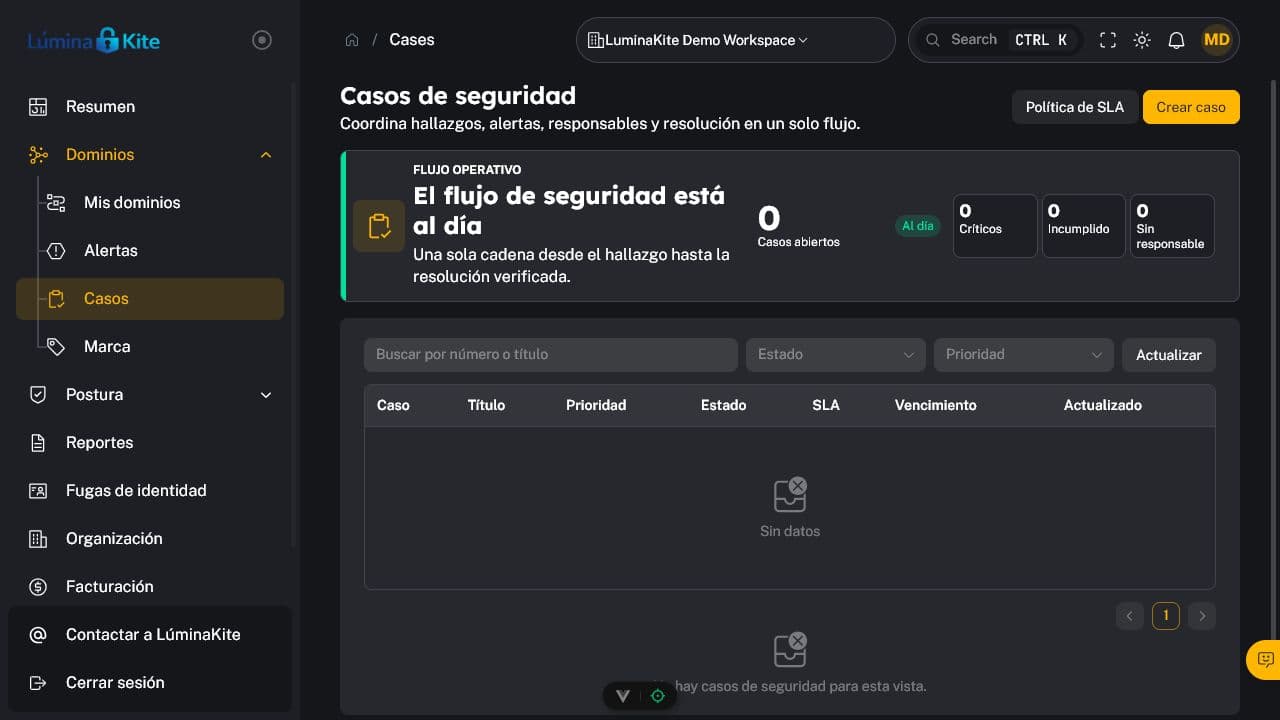Go to next page arrow
Viewport: 1280px width, 720px height.
tap(1202, 616)
